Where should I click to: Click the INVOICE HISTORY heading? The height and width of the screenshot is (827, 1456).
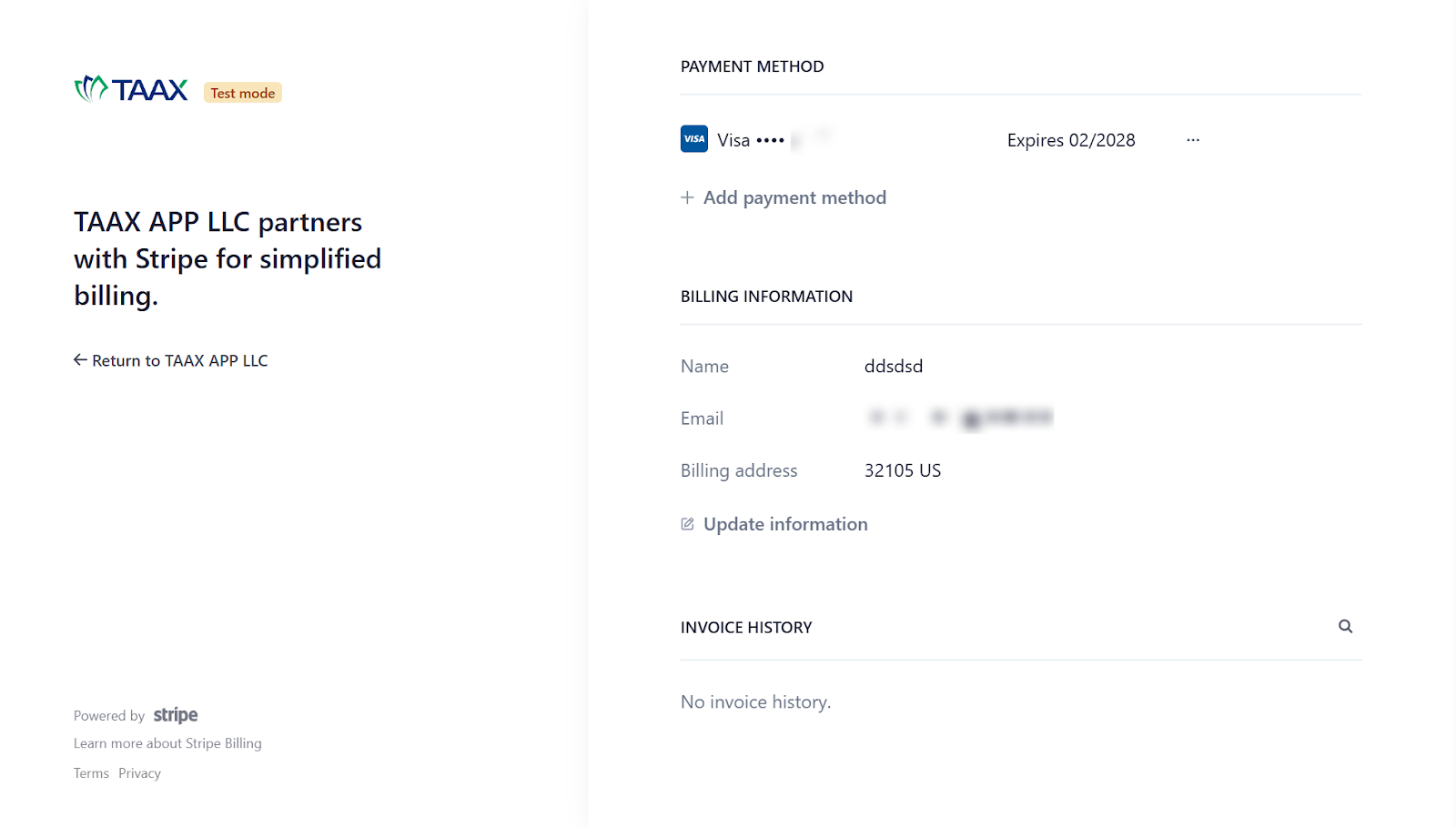pyautogui.click(x=746, y=628)
